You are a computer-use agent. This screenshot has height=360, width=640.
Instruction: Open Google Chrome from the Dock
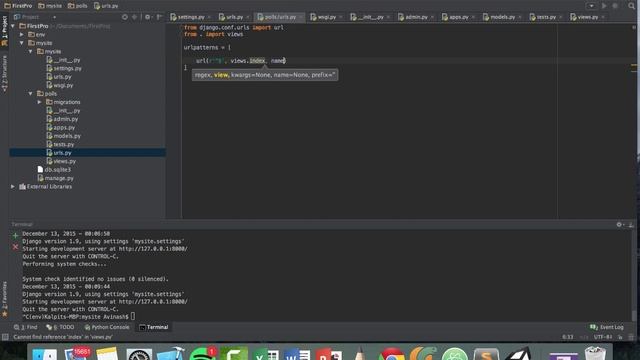click(392, 353)
